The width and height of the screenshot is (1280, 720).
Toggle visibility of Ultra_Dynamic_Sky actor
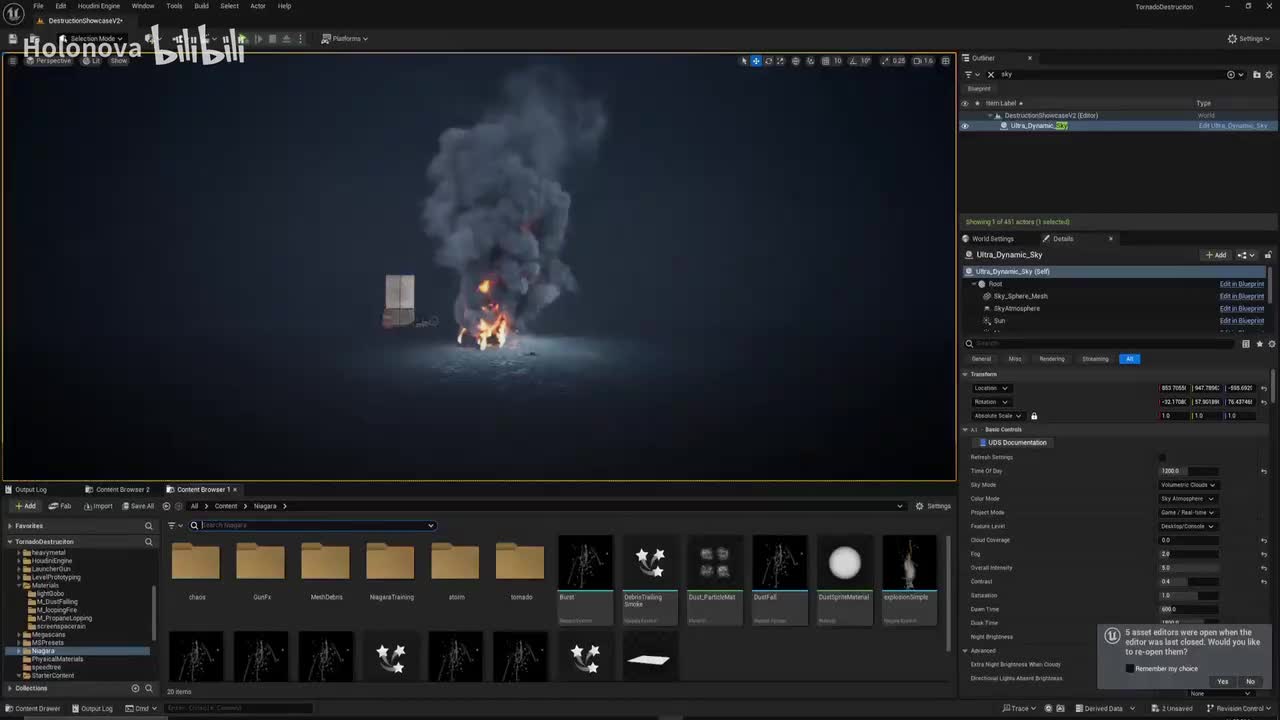click(x=965, y=126)
